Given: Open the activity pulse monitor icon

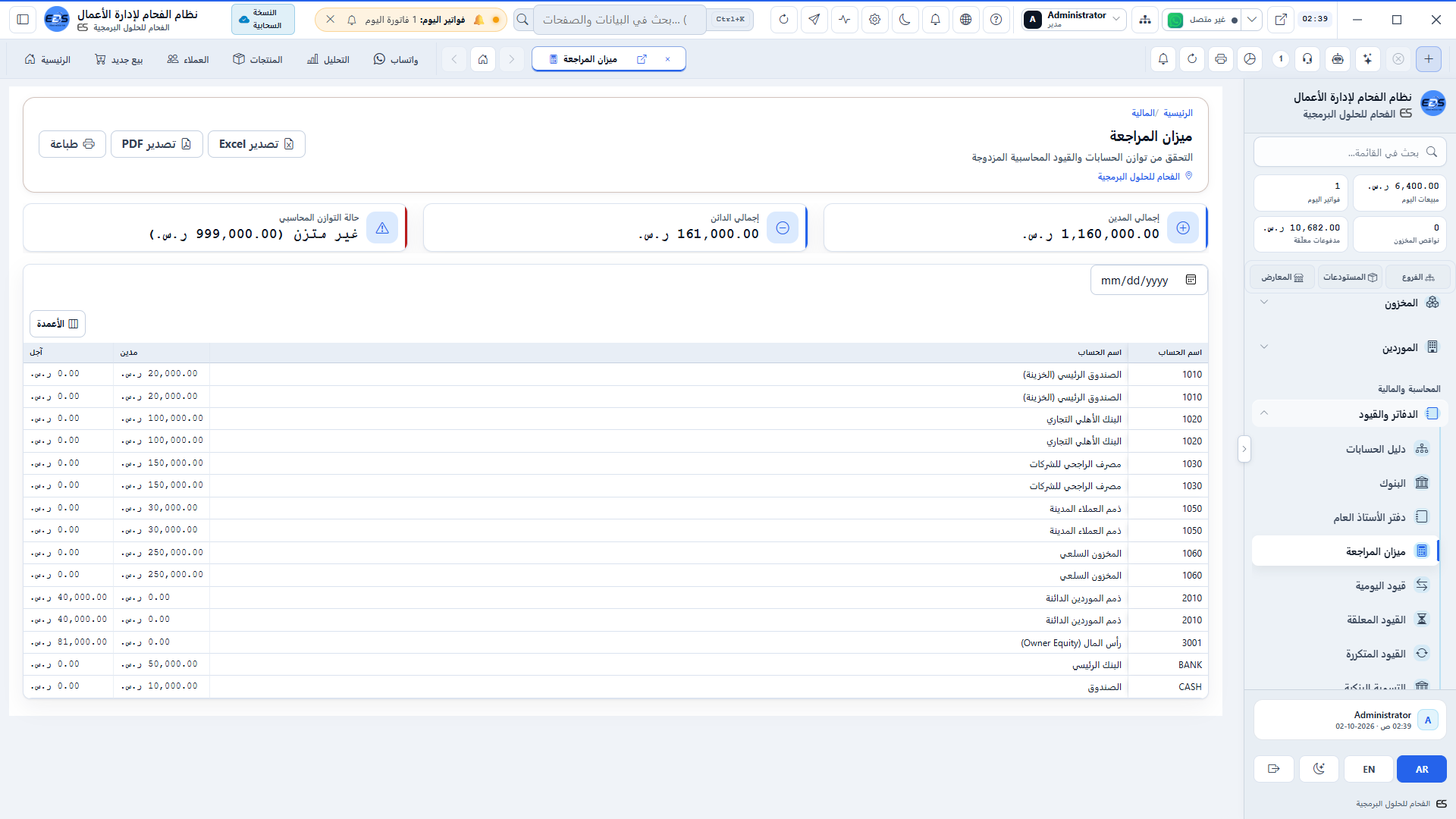Looking at the screenshot, I should click(844, 20).
